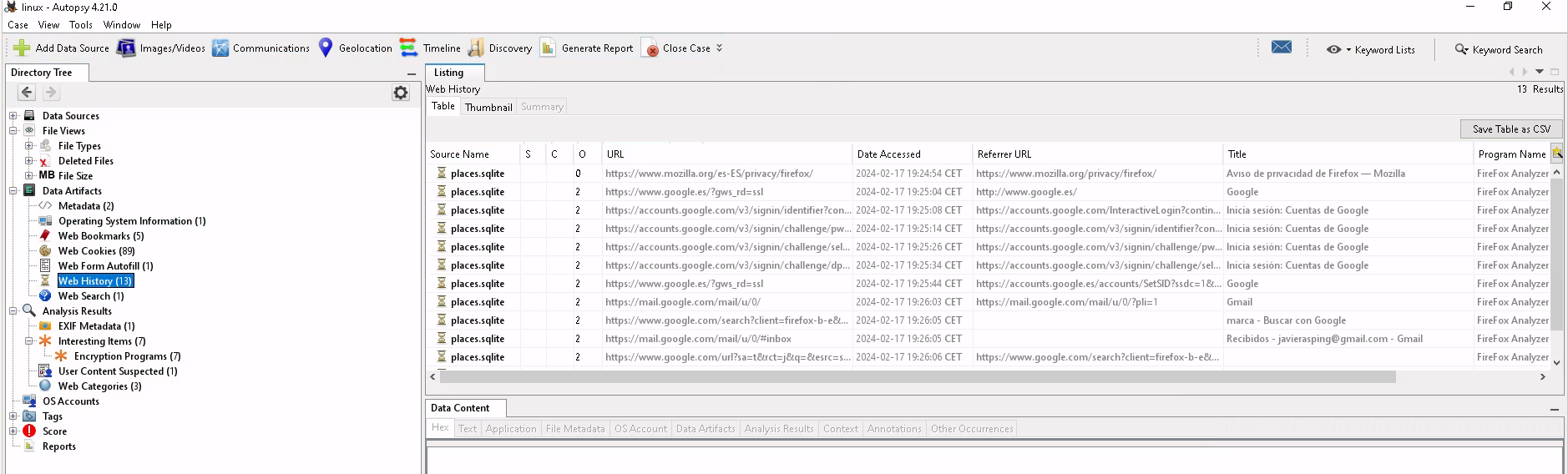Click the Add Data Source plus icon
The image size is (1568, 474).
click(22, 48)
